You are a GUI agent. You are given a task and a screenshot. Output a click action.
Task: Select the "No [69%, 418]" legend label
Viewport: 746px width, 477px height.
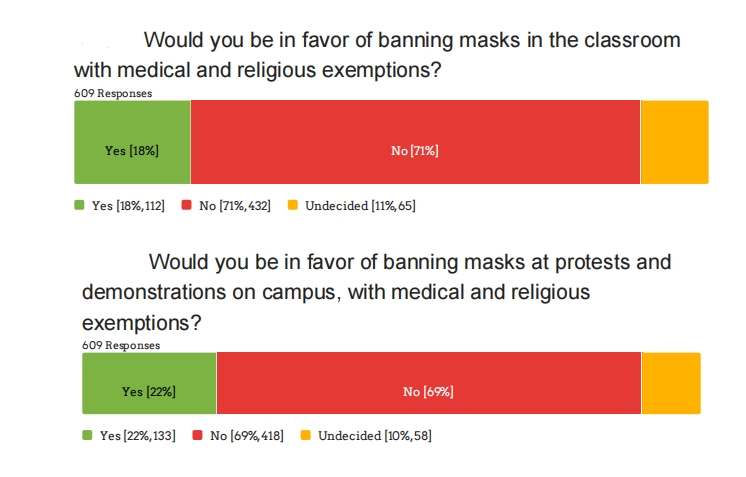click(x=247, y=436)
